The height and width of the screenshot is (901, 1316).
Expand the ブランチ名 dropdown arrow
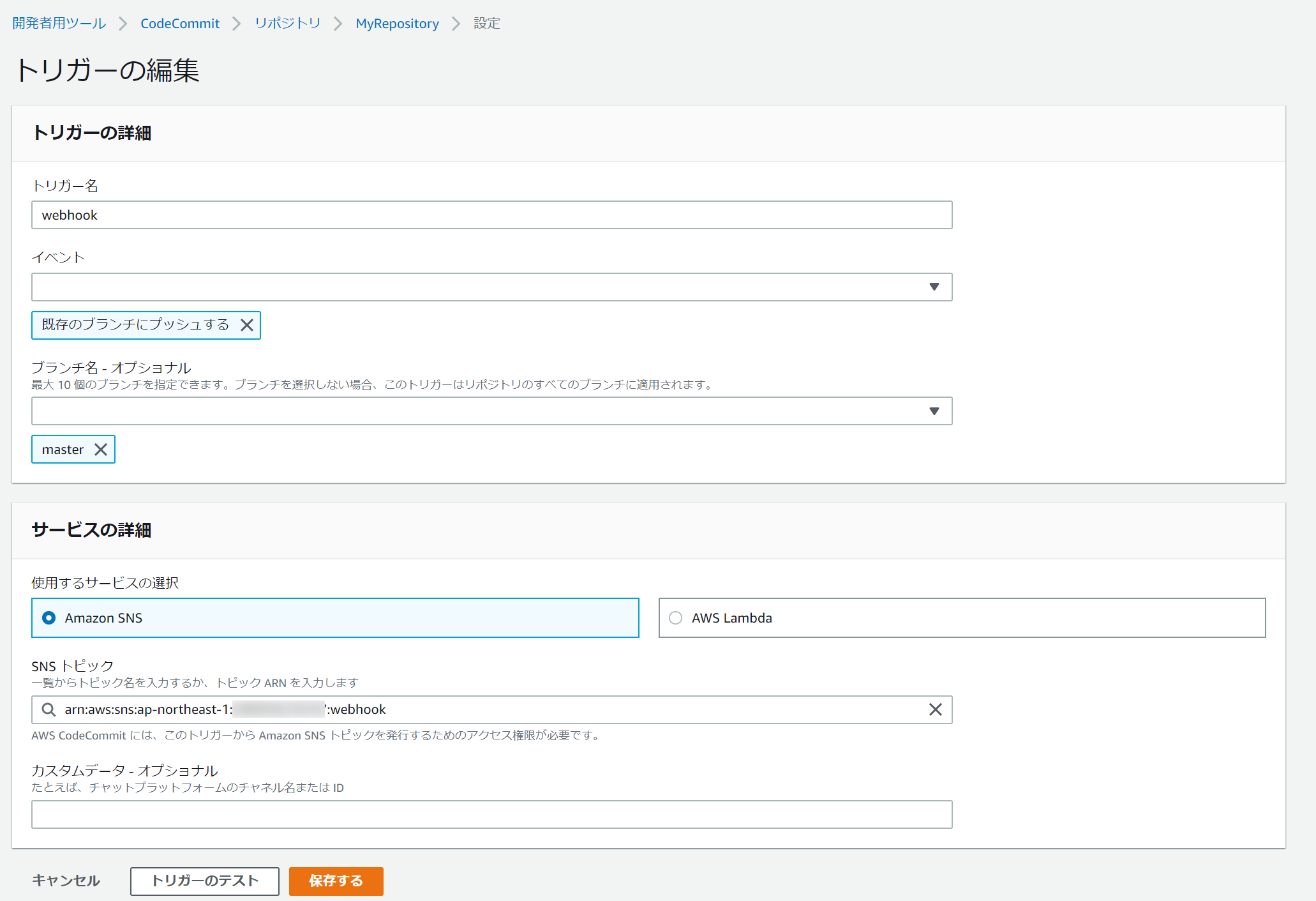point(934,411)
